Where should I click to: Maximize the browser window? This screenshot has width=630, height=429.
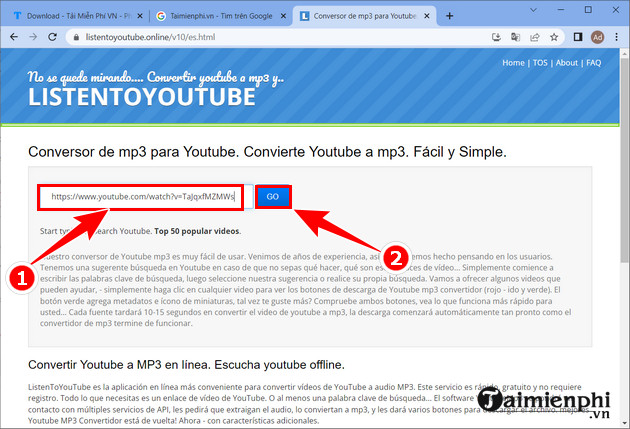coord(588,10)
